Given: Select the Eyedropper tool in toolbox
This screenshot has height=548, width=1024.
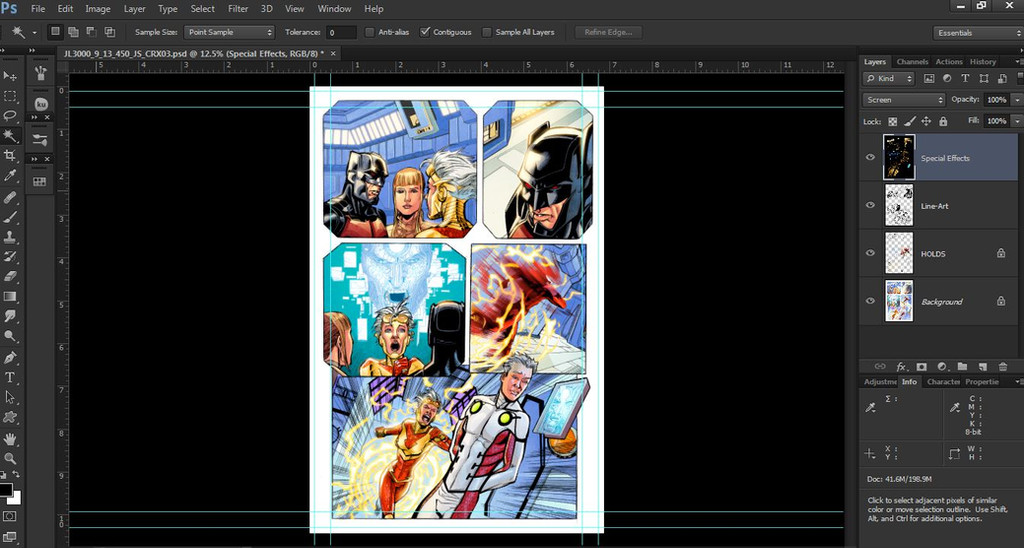Looking at the screenshot, I should click(x=10, y=175).
